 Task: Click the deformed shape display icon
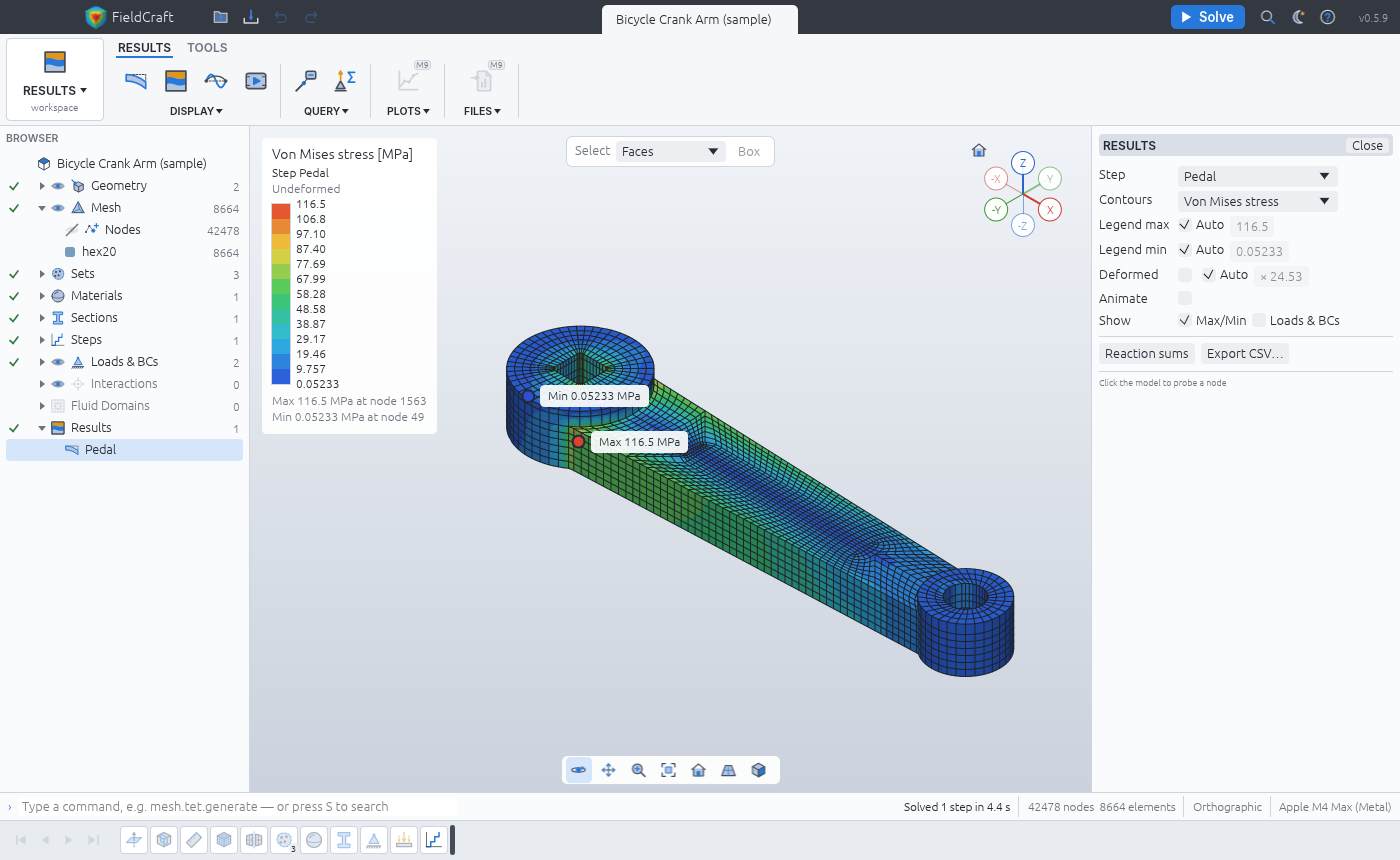tap(136, 81)
